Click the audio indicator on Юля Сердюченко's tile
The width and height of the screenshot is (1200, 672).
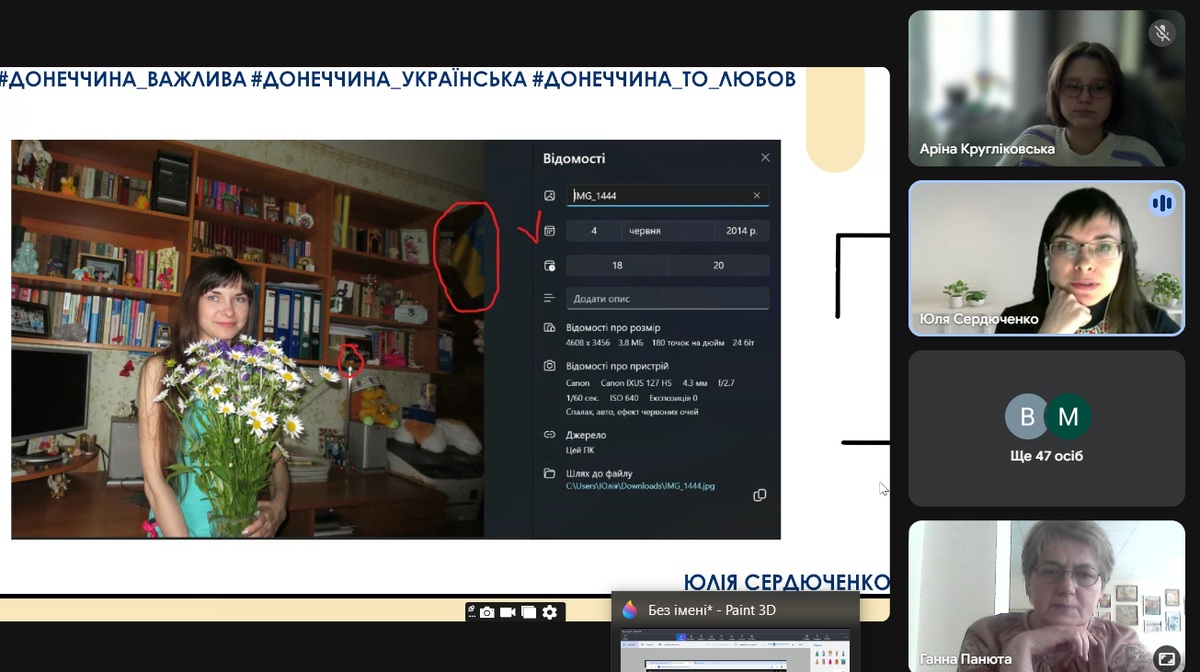pos(1161,204)
